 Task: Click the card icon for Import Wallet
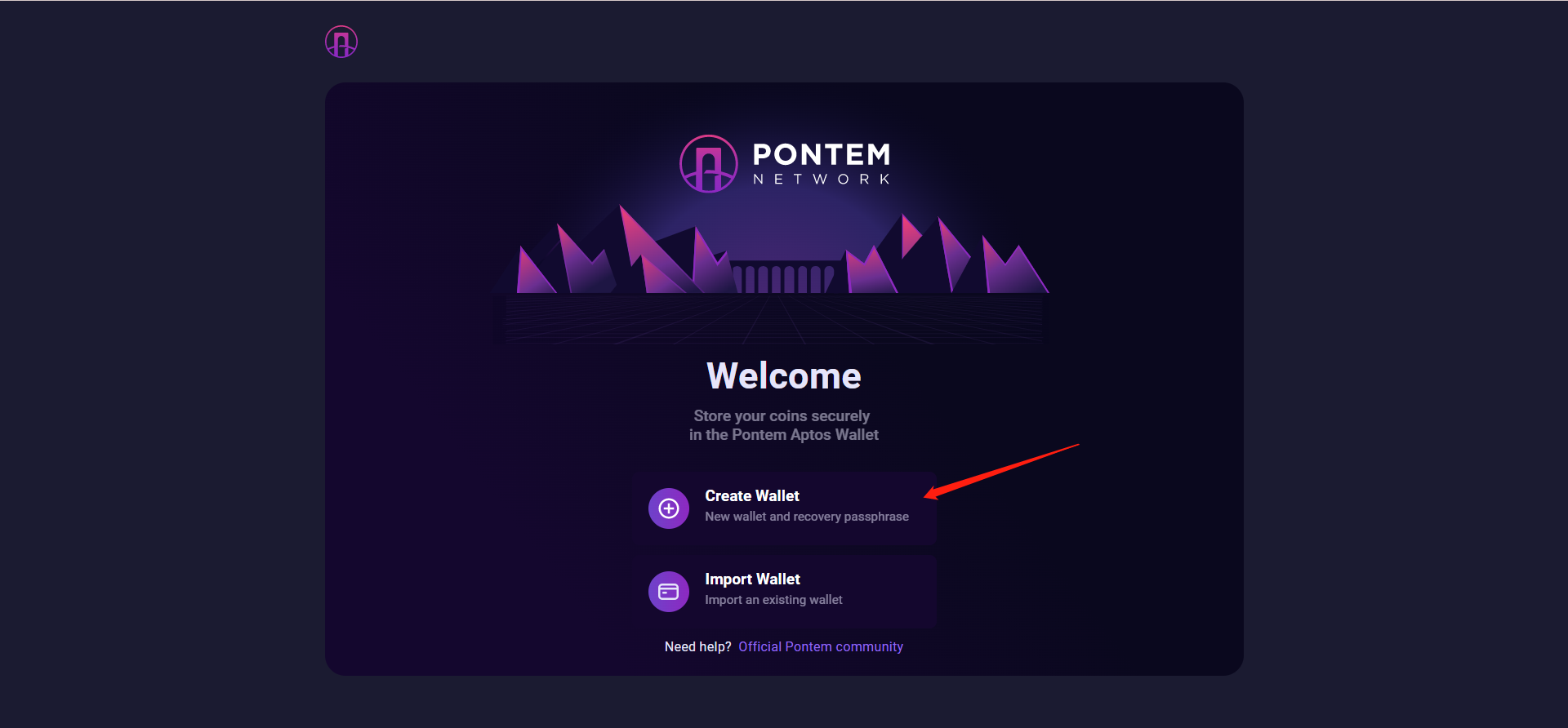669,592
